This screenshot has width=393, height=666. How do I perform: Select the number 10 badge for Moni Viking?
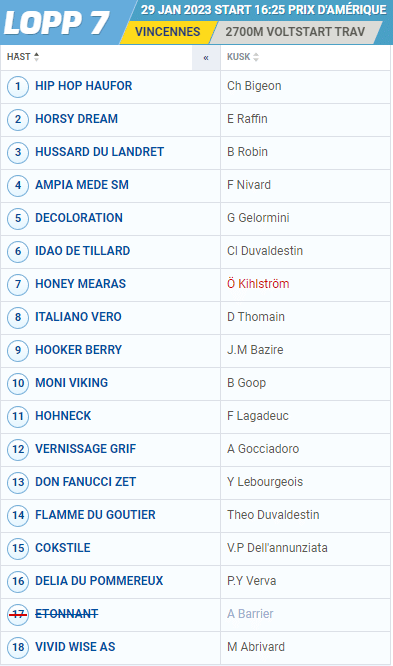coord(18,384)
